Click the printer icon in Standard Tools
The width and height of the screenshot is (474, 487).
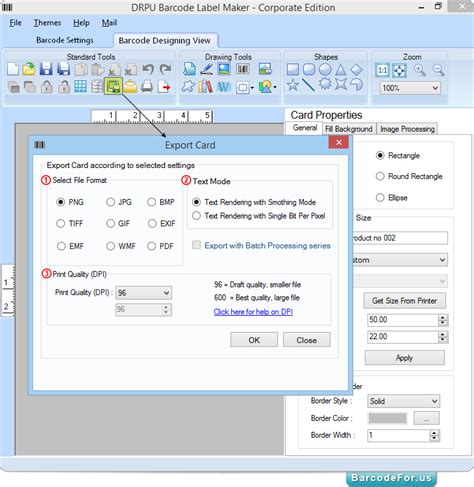[x=147, y=87]
